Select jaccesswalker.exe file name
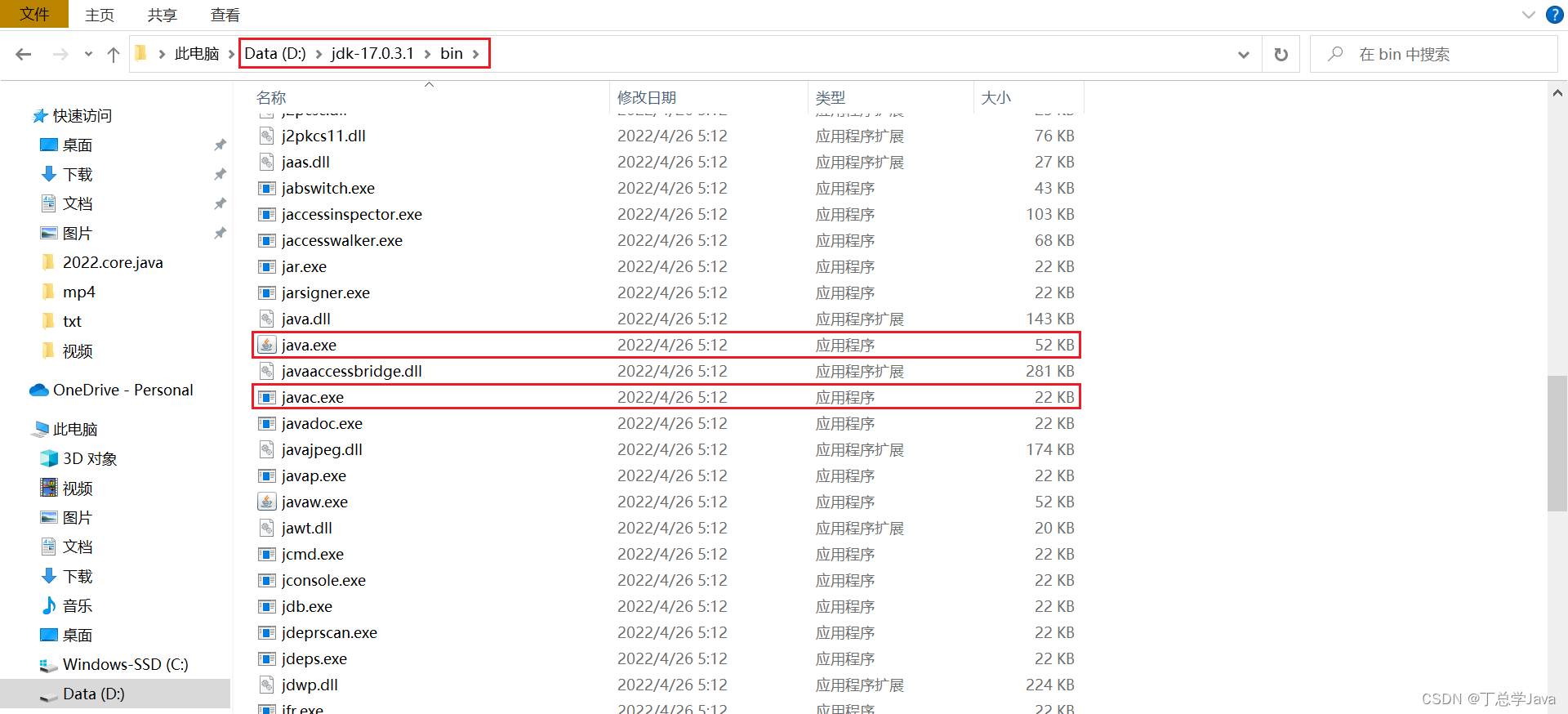This screenshot has width=1568, height=714. coord(342,240)
